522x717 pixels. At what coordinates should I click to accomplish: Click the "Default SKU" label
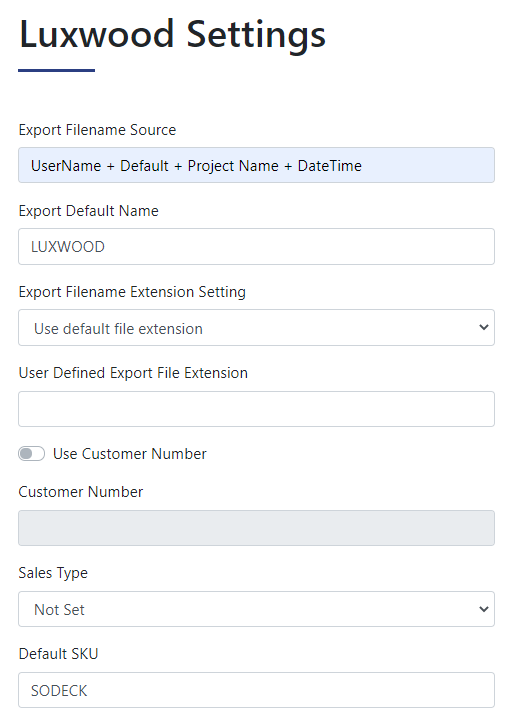pos(59,654)
